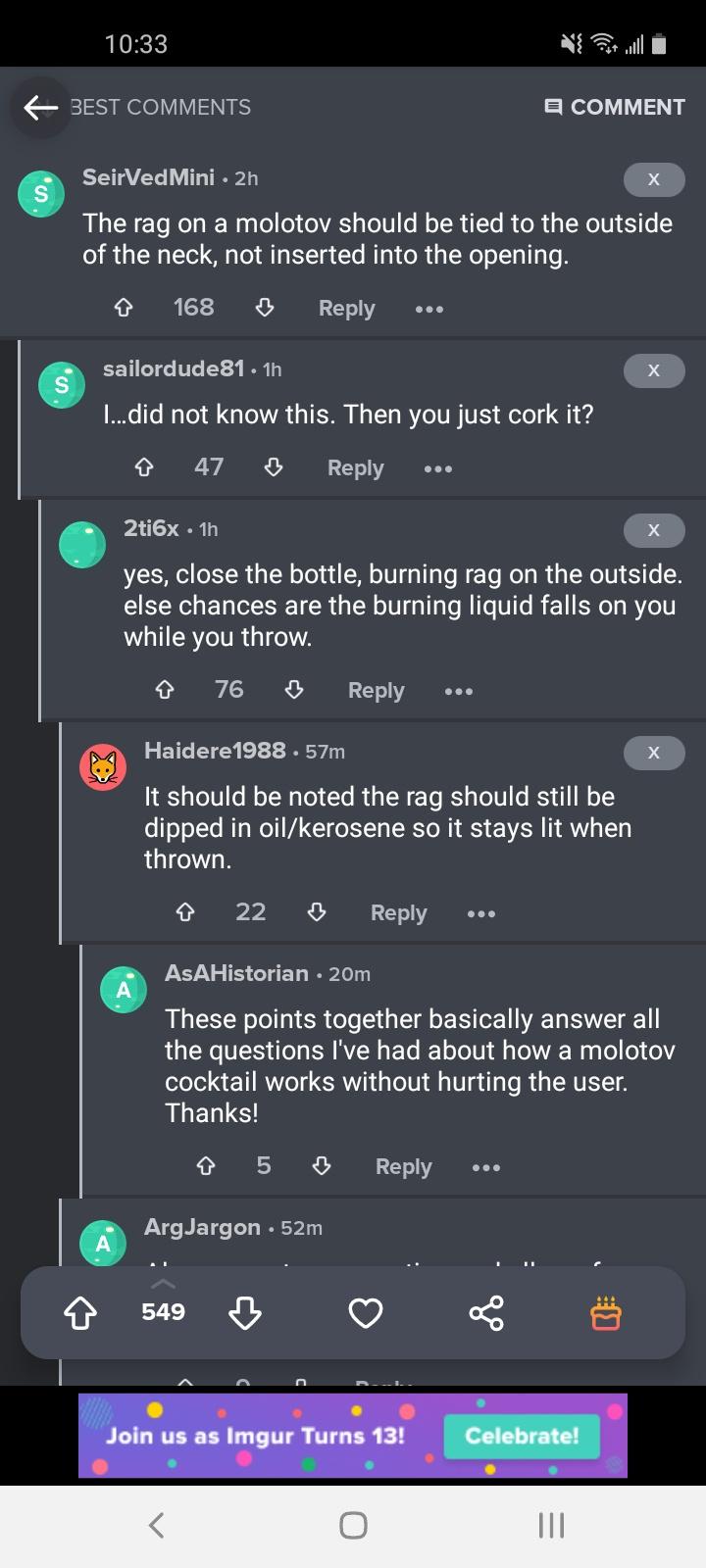This screenshot has height=1568, width=706.
Task: Open more options for Haidere1988's comment
Action: 480,912
